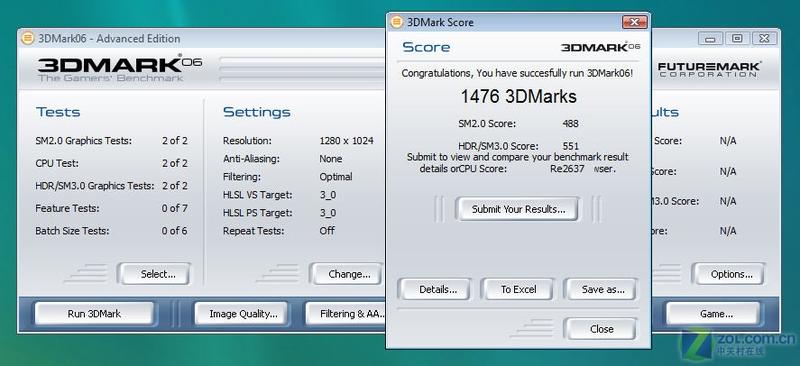Screen dimensions: 800x366
Task: Click the 3DMark Score dialog title icon
Action: [x=396, y=22]
